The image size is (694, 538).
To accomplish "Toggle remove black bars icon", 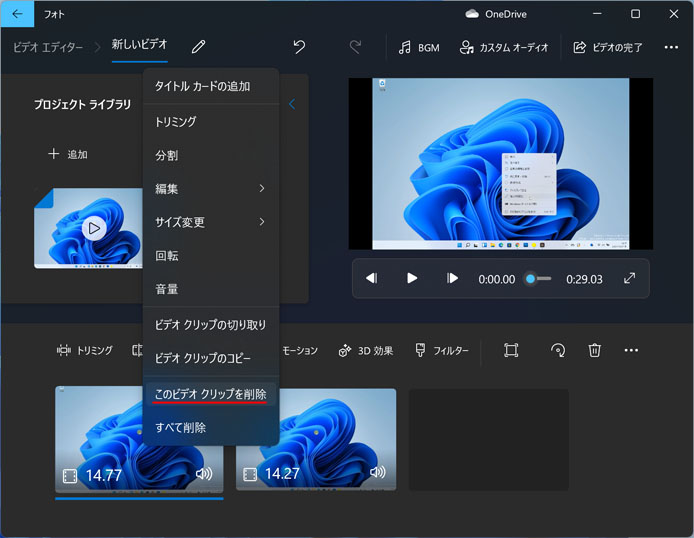I will (511, 350).
